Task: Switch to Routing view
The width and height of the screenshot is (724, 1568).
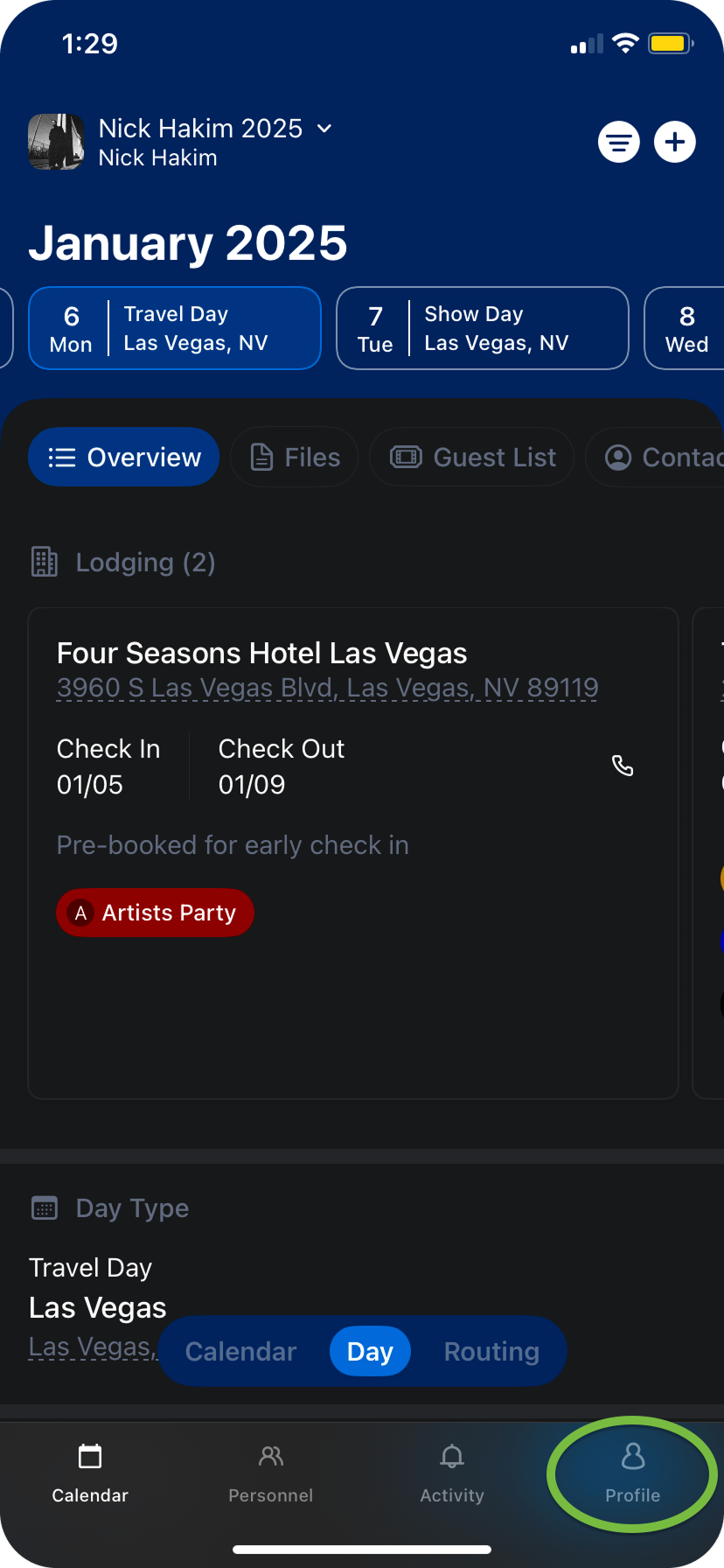Action: point(491,1352)
